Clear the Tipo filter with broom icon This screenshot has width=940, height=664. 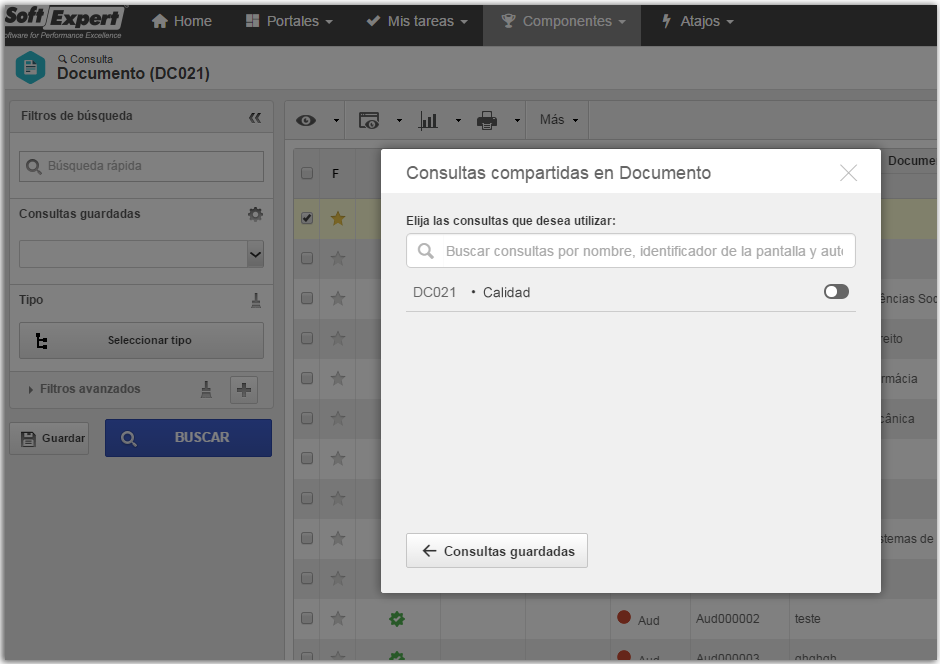tap(256, 300)
